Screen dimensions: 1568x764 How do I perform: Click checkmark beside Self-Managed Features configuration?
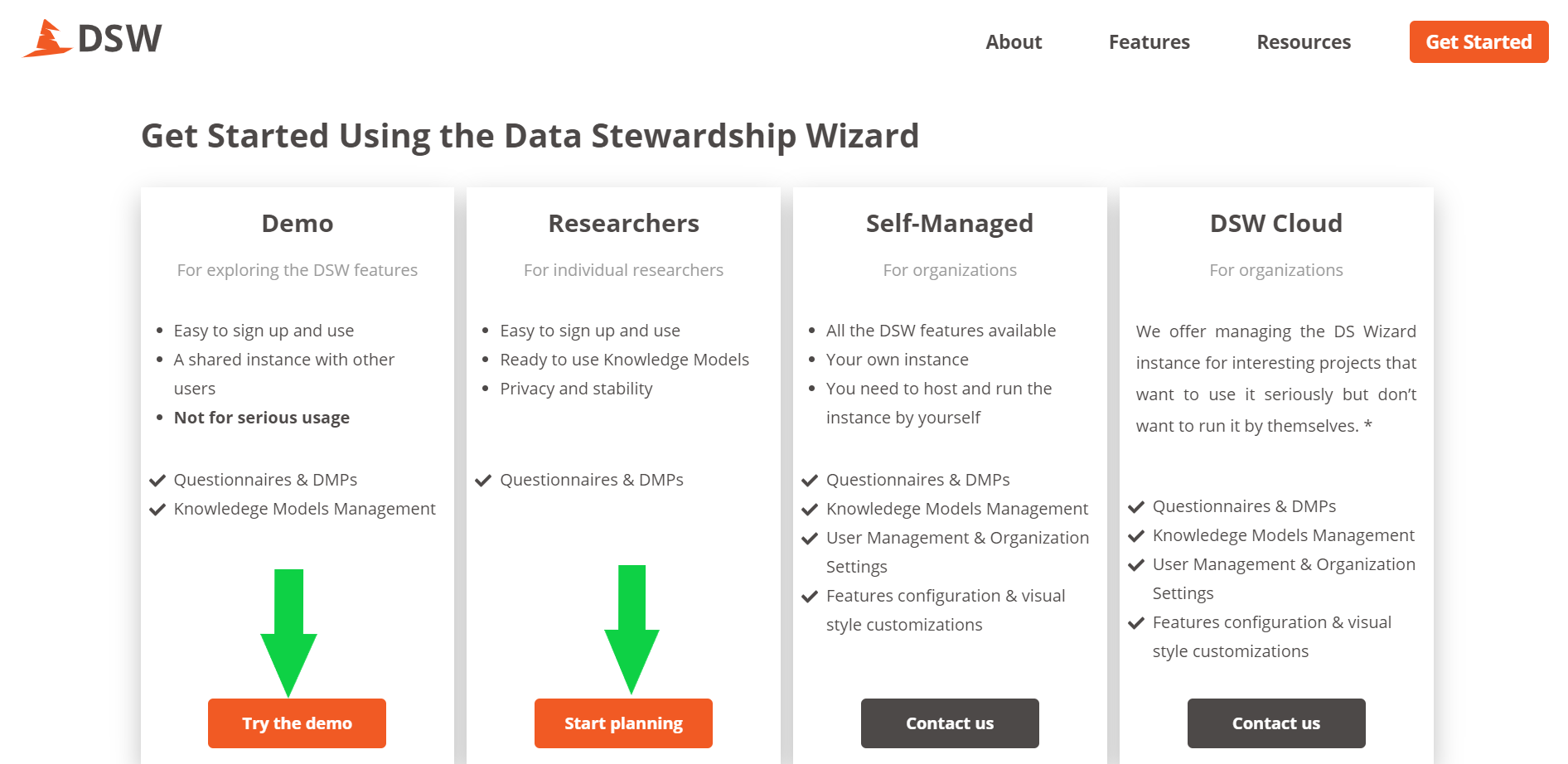click(810, 597)
